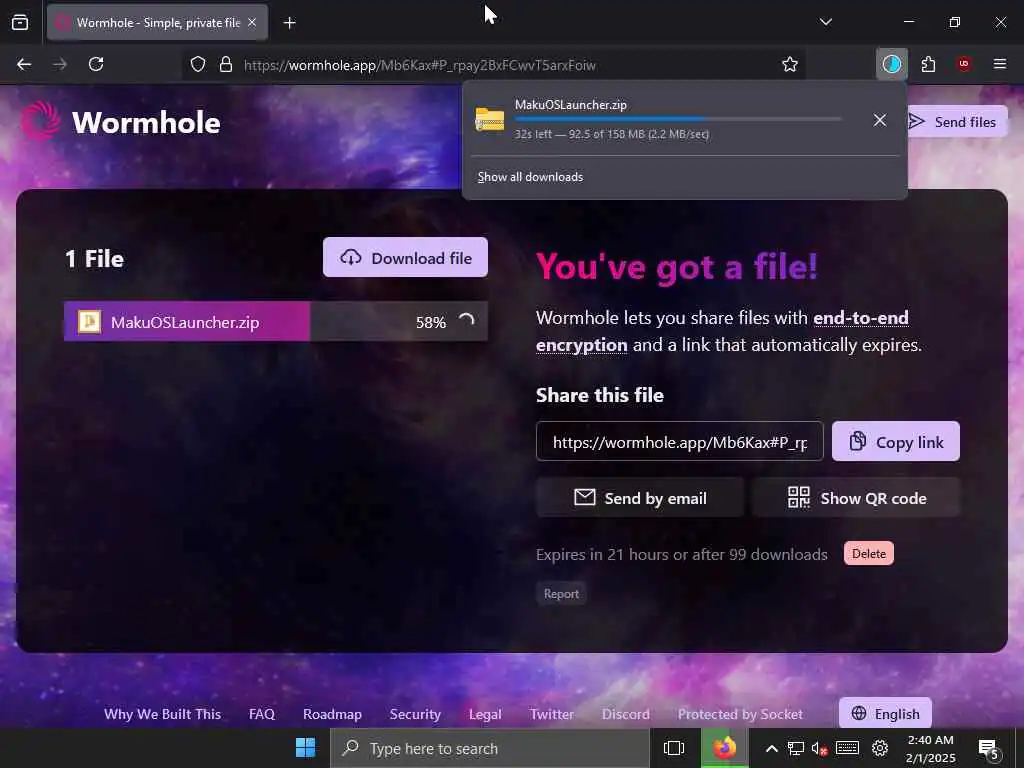This screenshot has height=768, width=1024.
Task: Click the 58% loading spinner
Action: pyautogui.click(x=466, y=321)
